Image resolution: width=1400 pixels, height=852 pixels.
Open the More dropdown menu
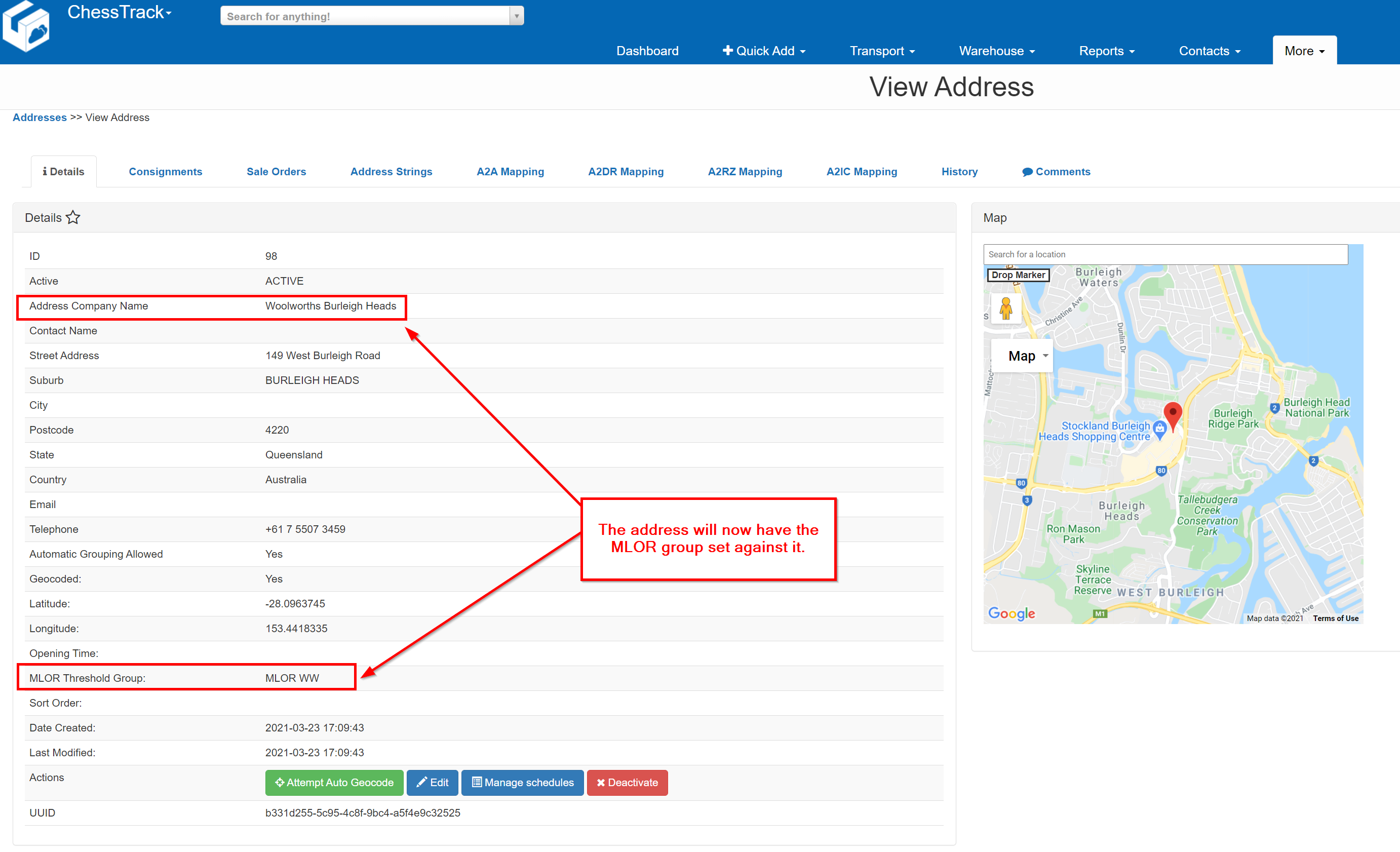tap(1304, 51)
